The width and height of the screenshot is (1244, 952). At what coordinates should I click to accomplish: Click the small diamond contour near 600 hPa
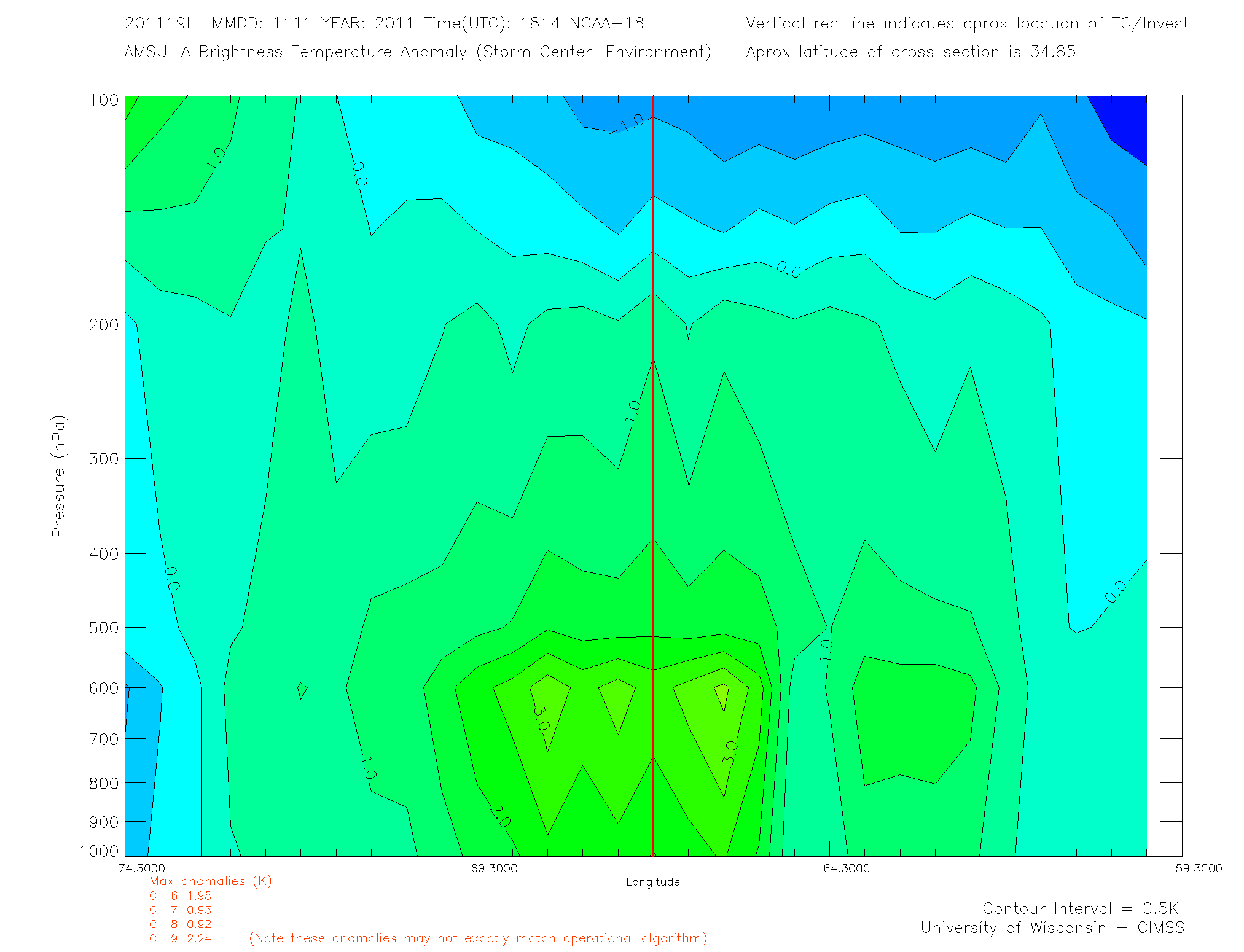(302, 690)
